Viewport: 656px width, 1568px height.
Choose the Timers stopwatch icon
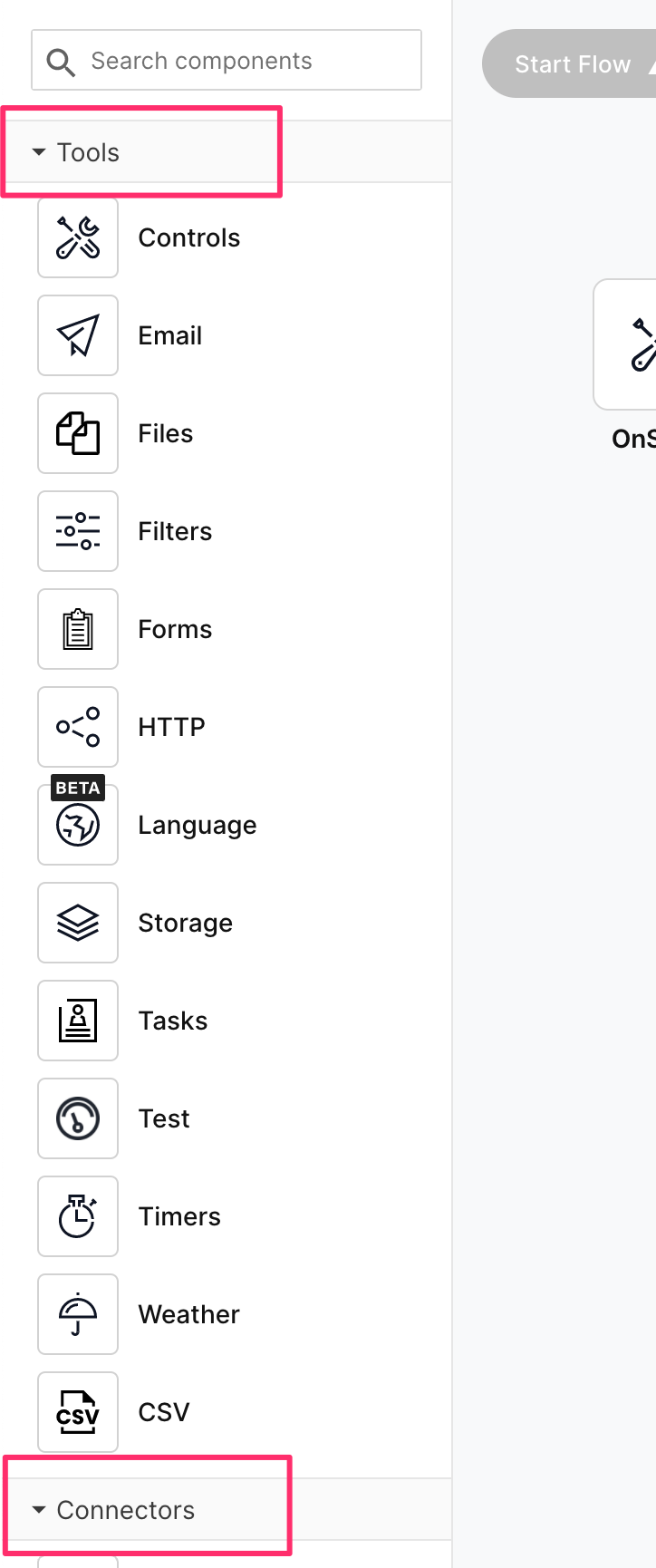point(78,1216)
